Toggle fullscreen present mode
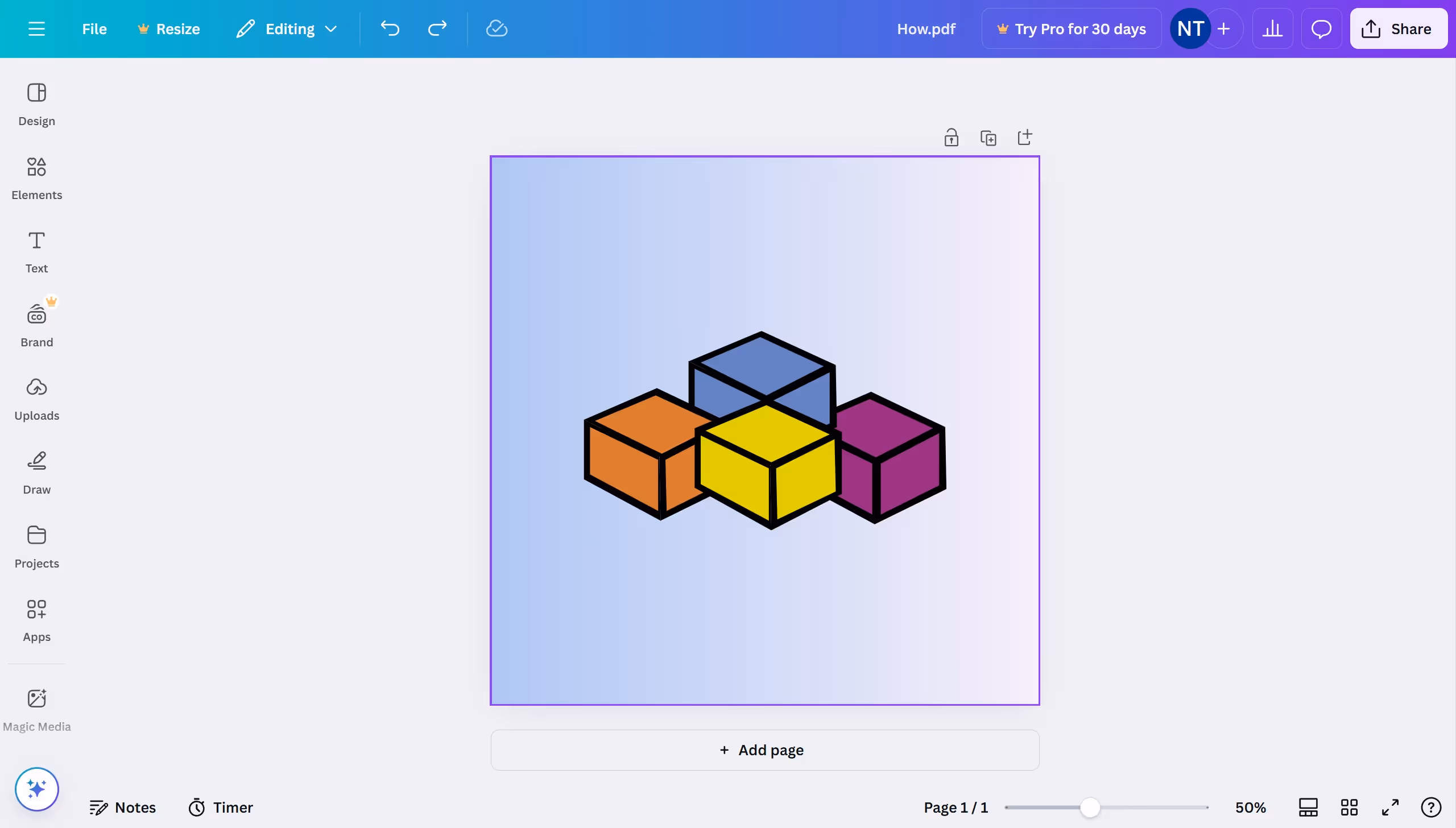The image size is (1456, 828). tap(1390, 807)
